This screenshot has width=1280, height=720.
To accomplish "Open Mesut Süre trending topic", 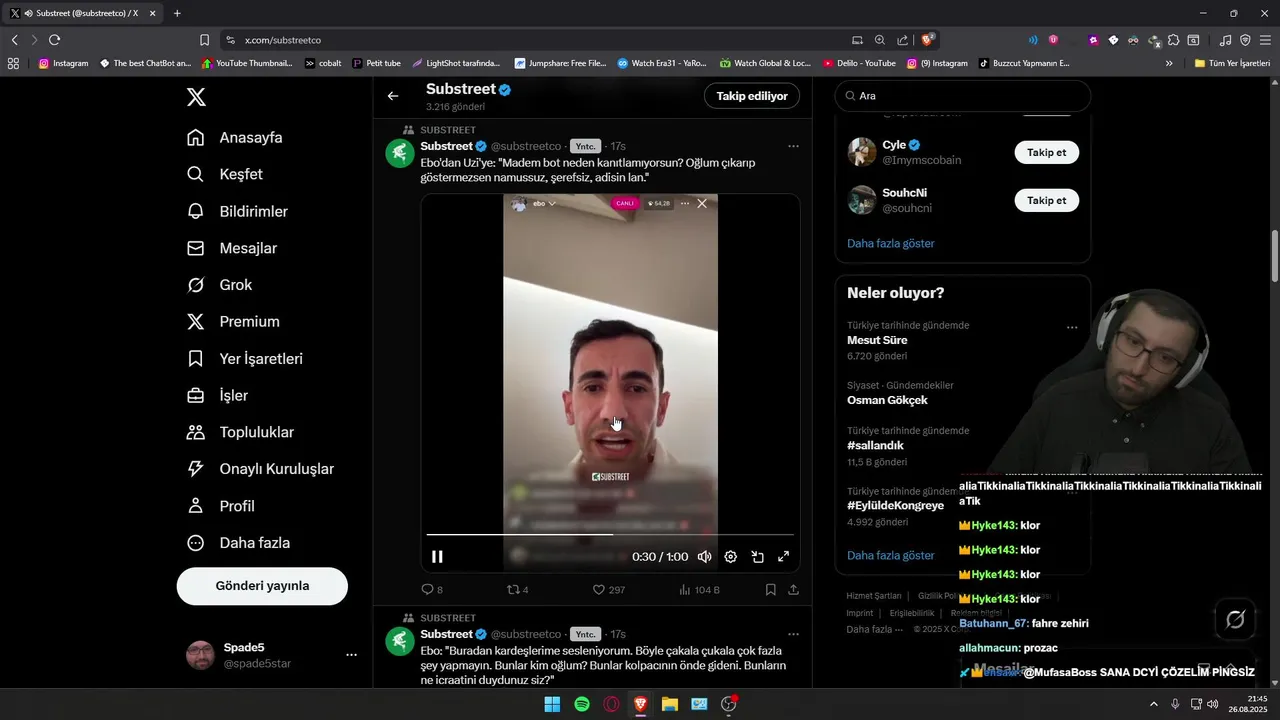I will [x=876, y=340].
